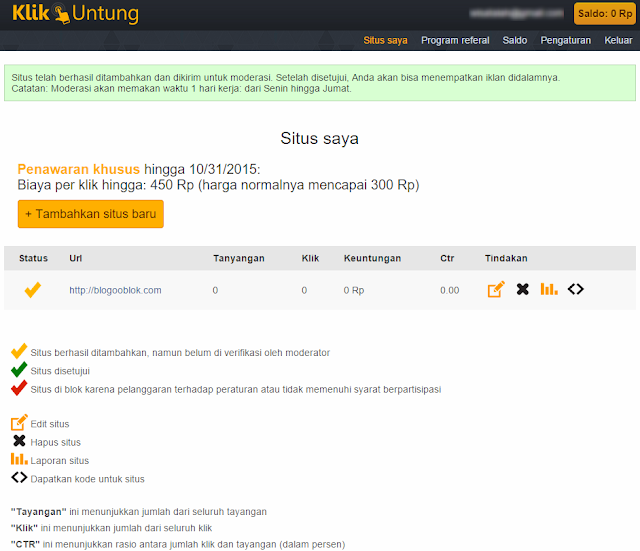Click the orange checkmark legend icon

[x=19, y=351]
